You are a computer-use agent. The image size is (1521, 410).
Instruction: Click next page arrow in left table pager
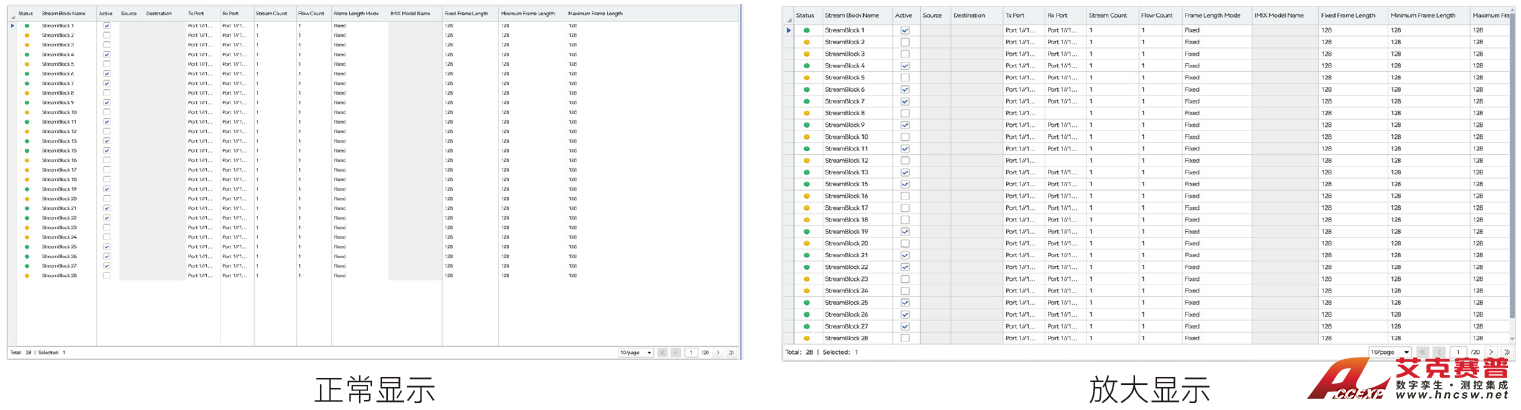point(718,353)
